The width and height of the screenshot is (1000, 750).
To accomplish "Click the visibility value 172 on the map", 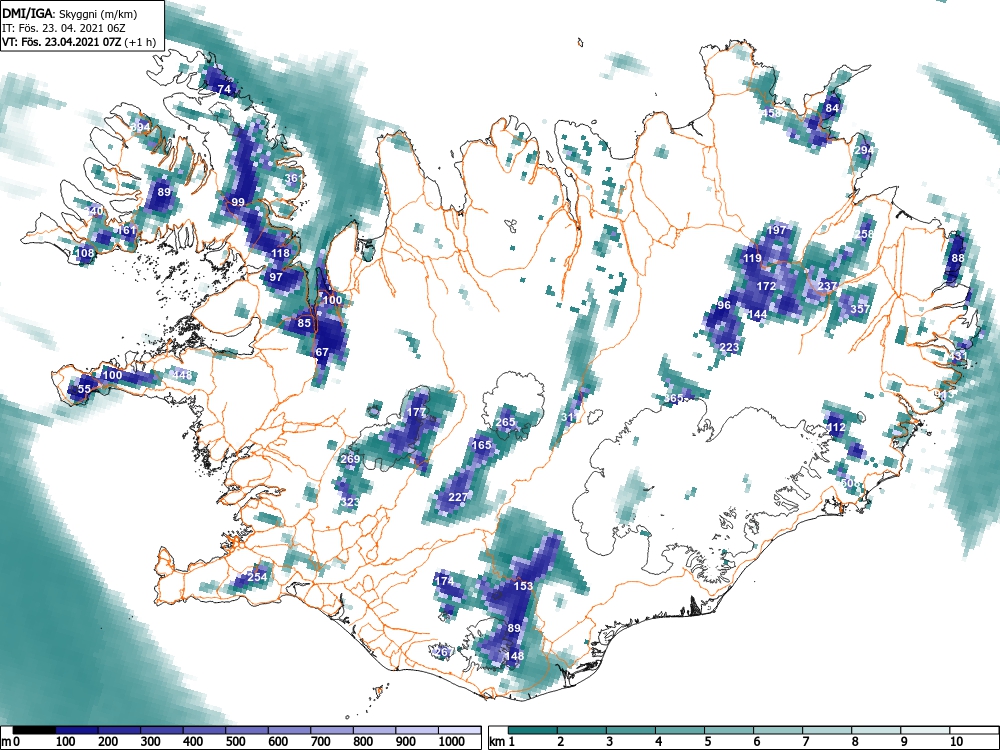I will pos(766,286).
